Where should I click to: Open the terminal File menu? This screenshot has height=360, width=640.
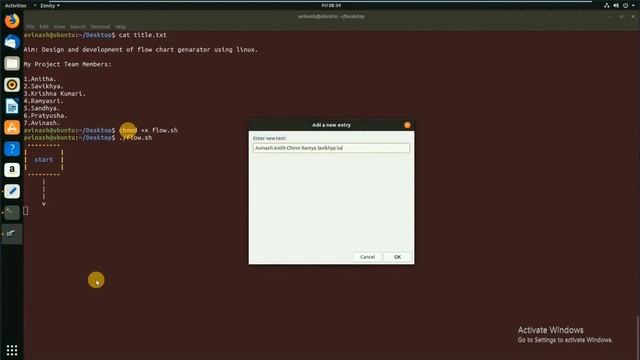click(x=30, y=27)
